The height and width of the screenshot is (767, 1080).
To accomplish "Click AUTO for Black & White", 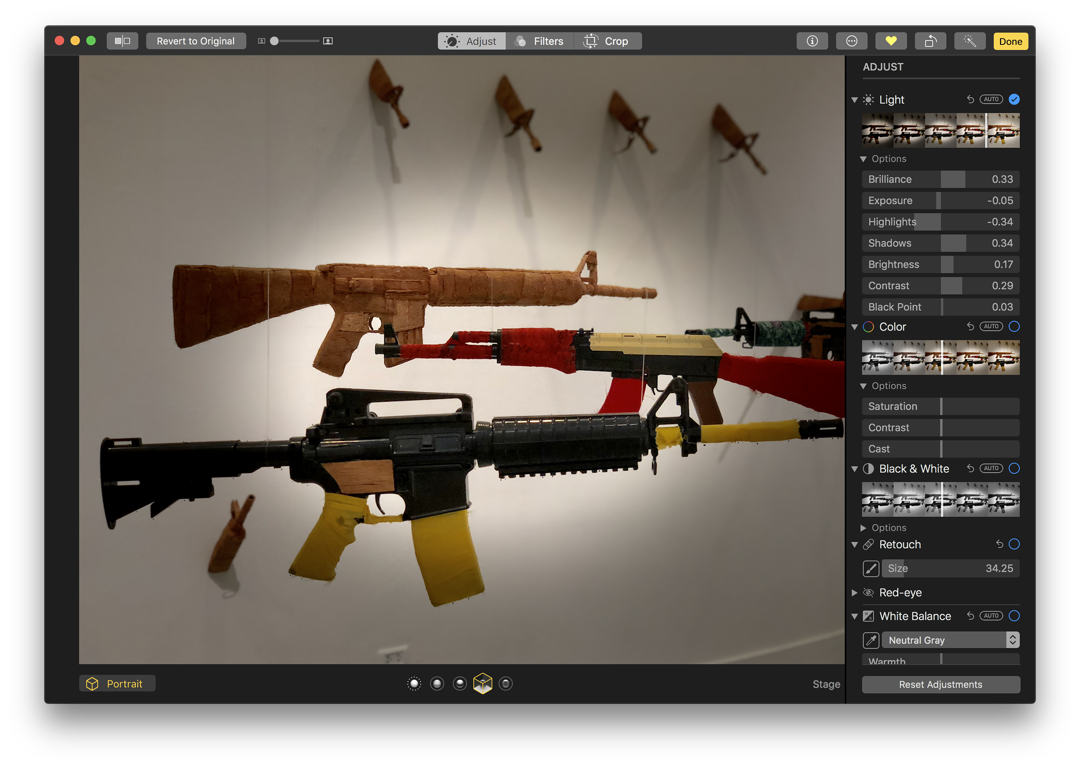I will 991,468.
